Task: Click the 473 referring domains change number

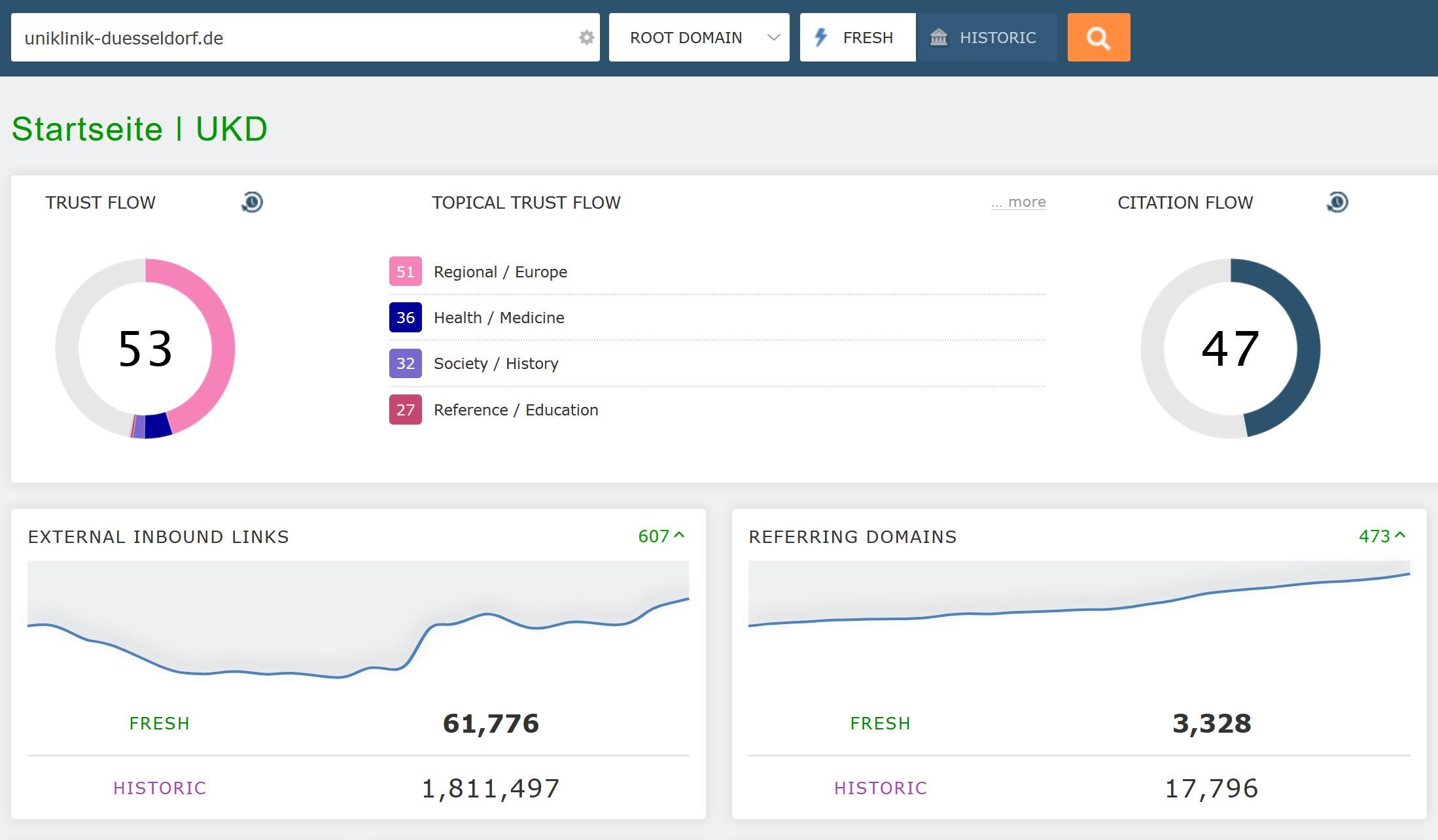Action: (x=1375, y=536)
